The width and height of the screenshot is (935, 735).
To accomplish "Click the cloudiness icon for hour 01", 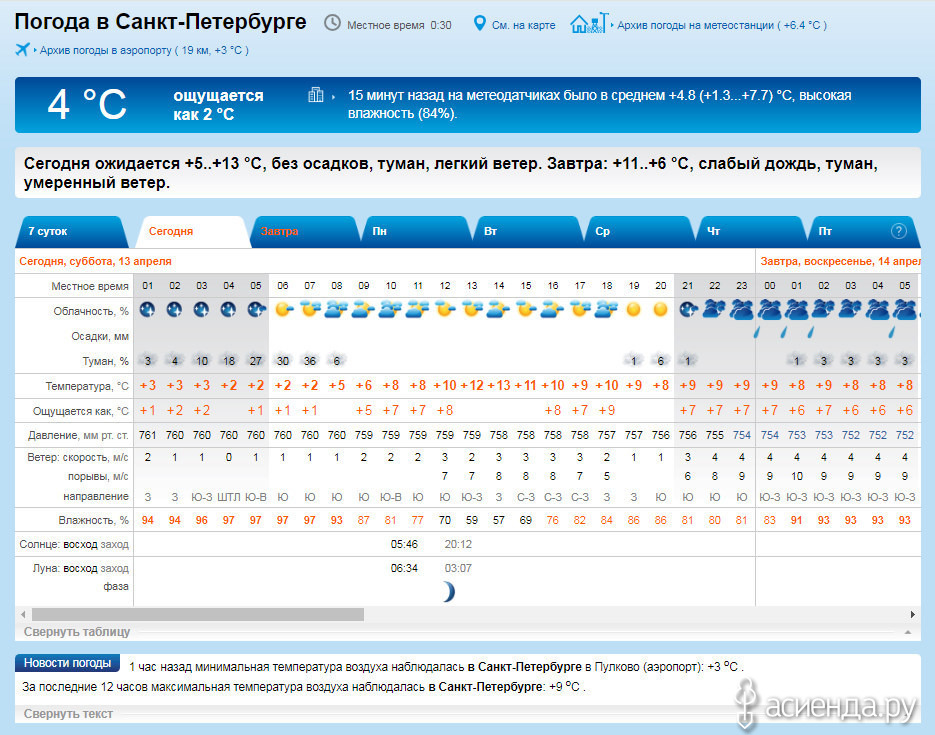I will pyautogui.click(x=147, y=309).
